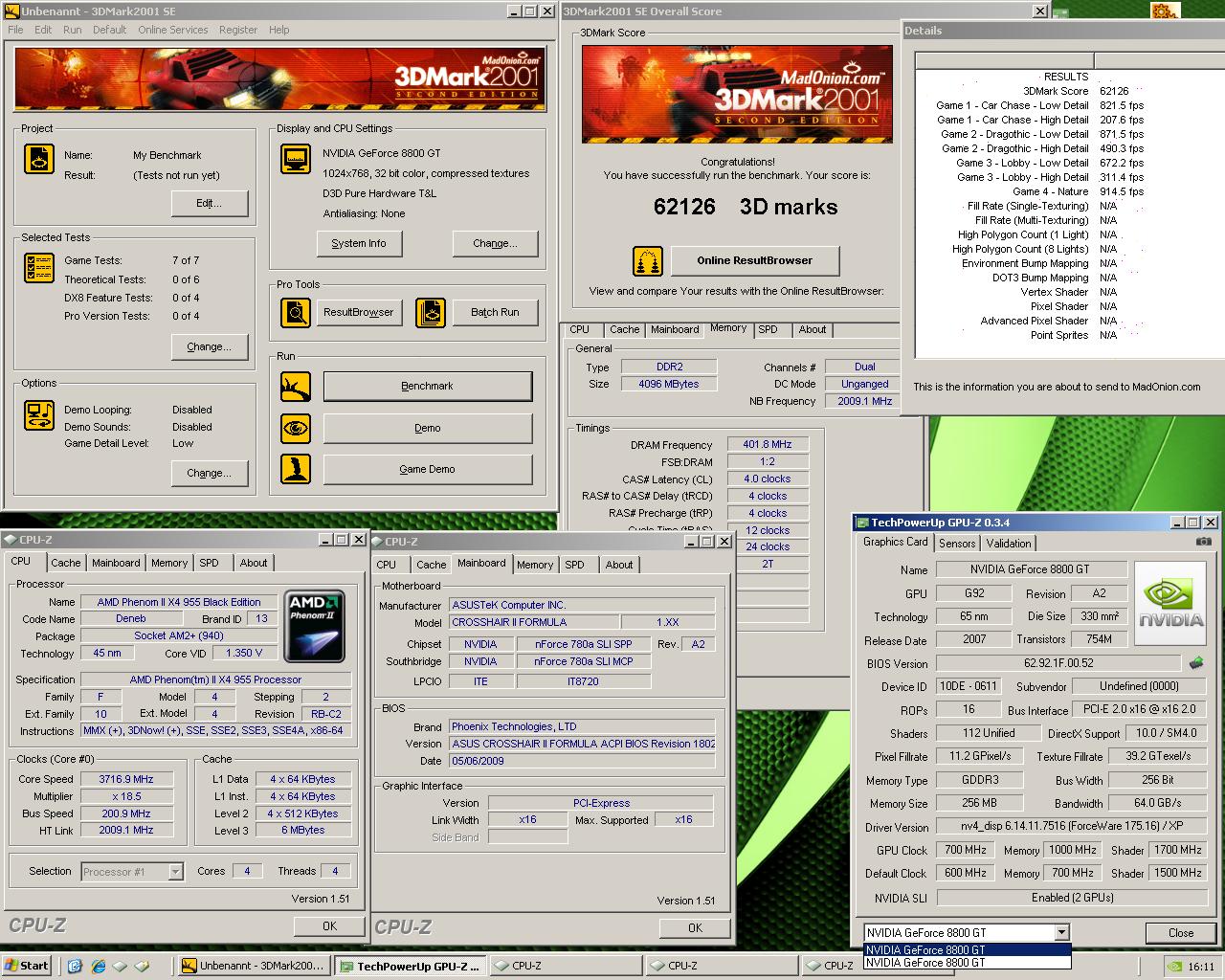Switch to Unbenannt 3DMark2001 taskbar button

point(254,966)
